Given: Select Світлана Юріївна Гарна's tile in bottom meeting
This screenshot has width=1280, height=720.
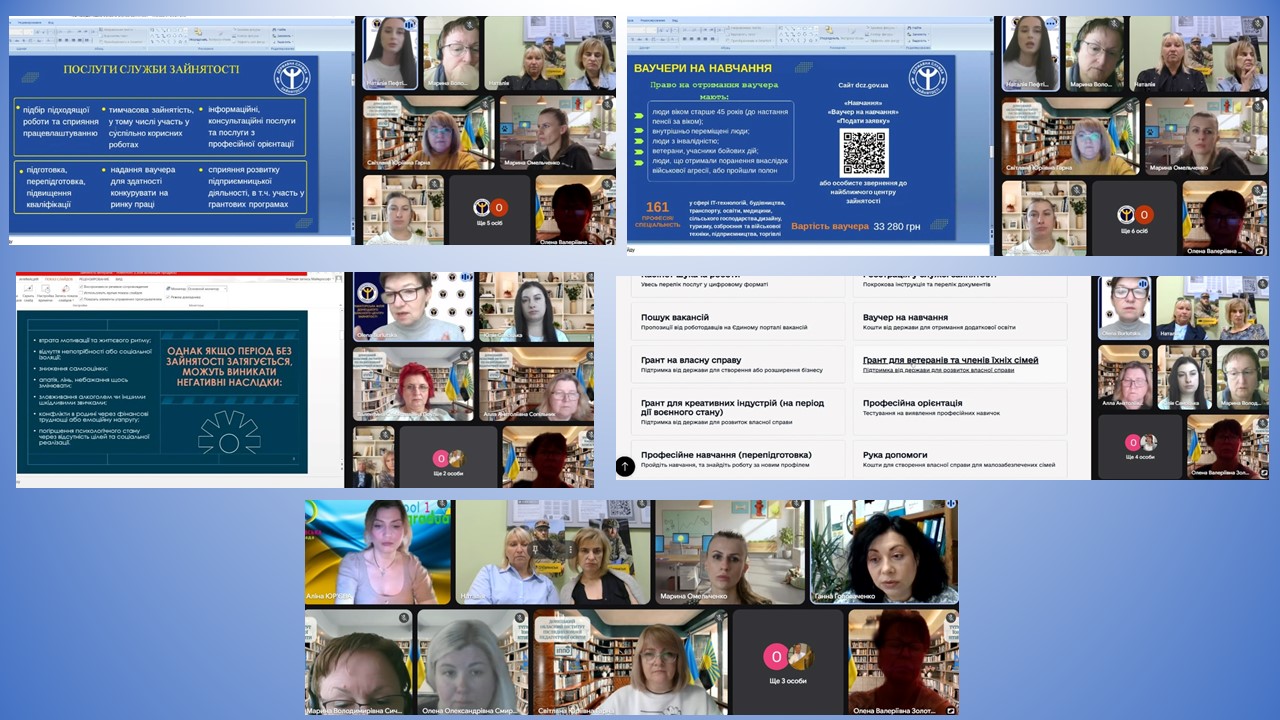Looking at the screenshot, I should (630, 660).
